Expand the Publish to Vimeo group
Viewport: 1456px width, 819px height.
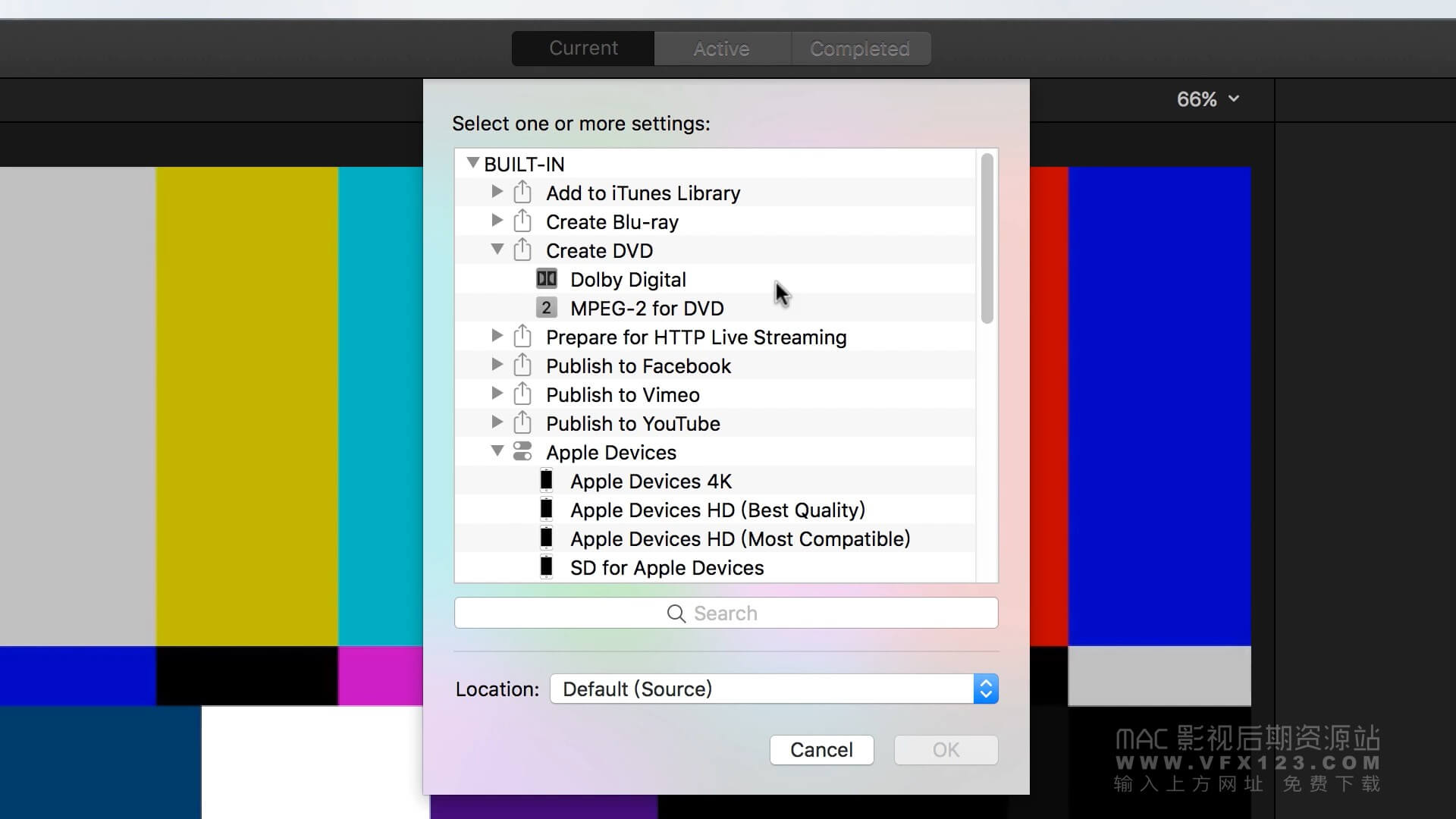[497, 394]
